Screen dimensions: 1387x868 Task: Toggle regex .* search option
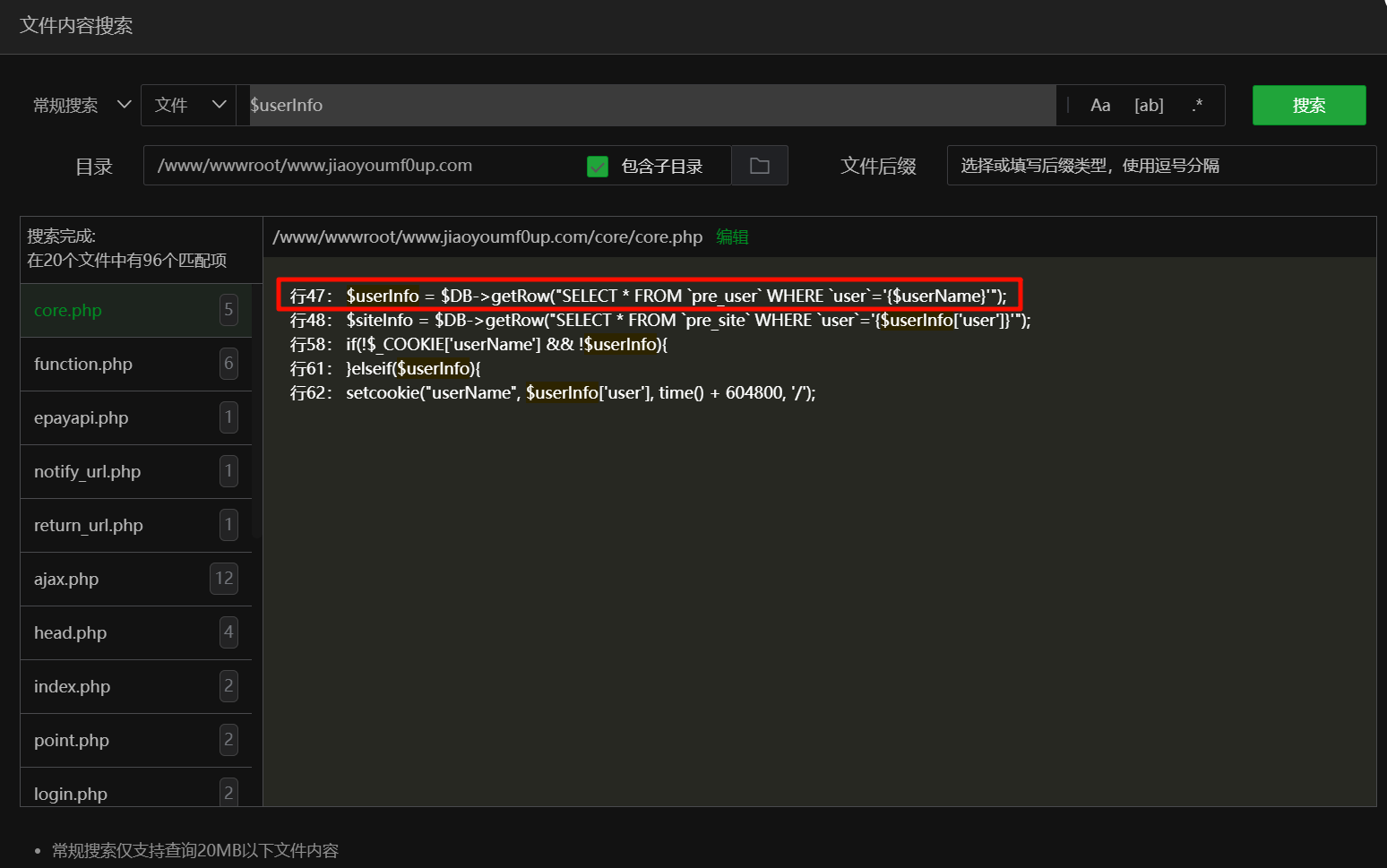[1197, 106]
